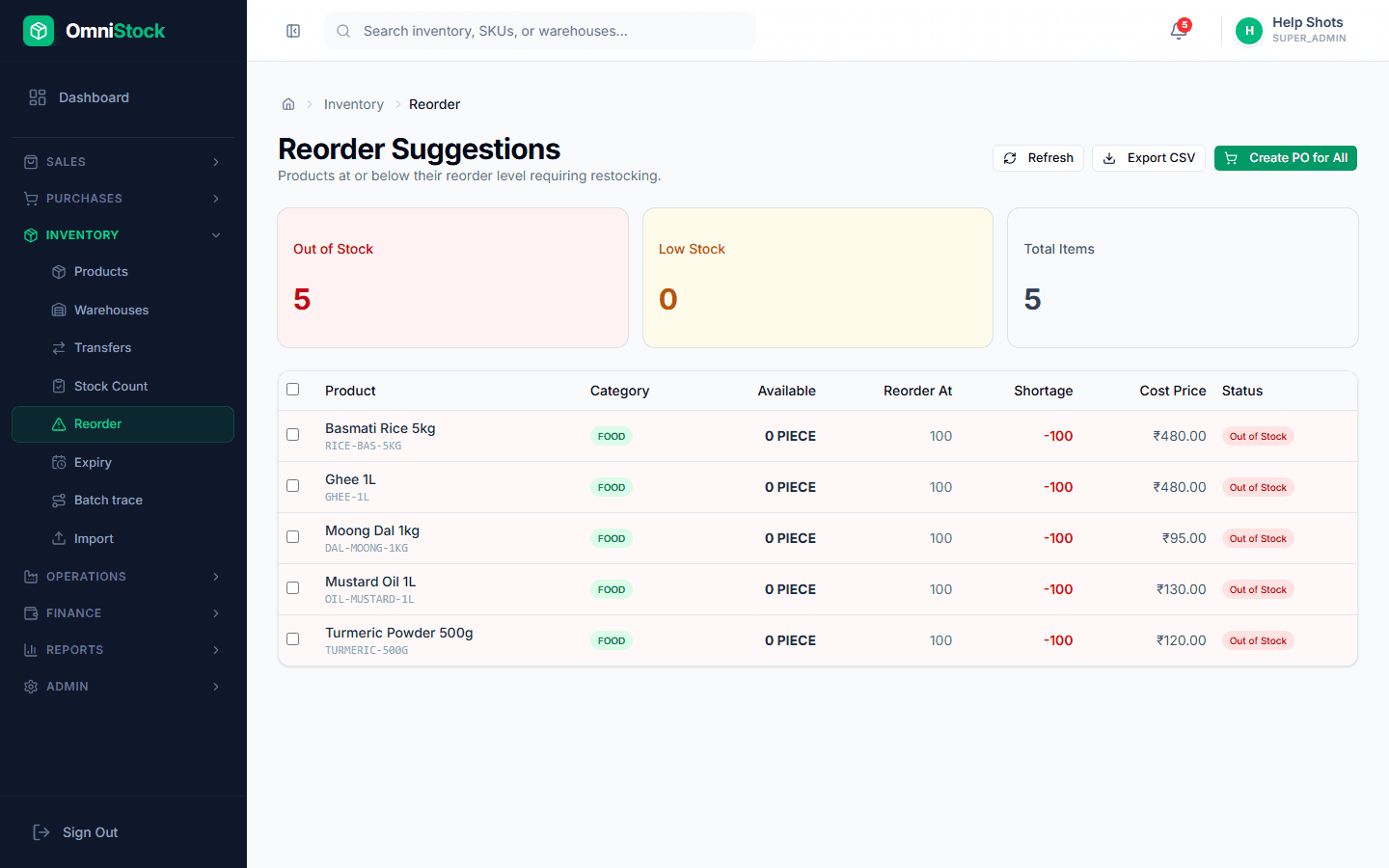The width and height of the screenshot is (1389, 868).
Task: Expand the Finance section chevron
Action: tap(216, 613)
